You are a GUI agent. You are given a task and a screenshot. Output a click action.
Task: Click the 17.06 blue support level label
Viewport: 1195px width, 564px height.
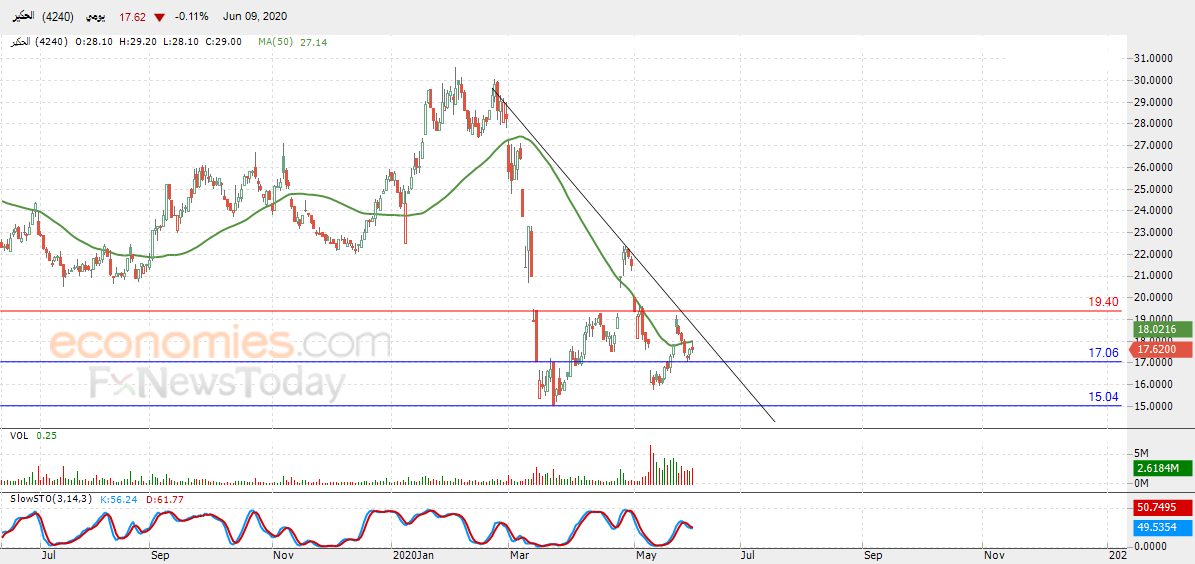click(x=1103, y=352)
